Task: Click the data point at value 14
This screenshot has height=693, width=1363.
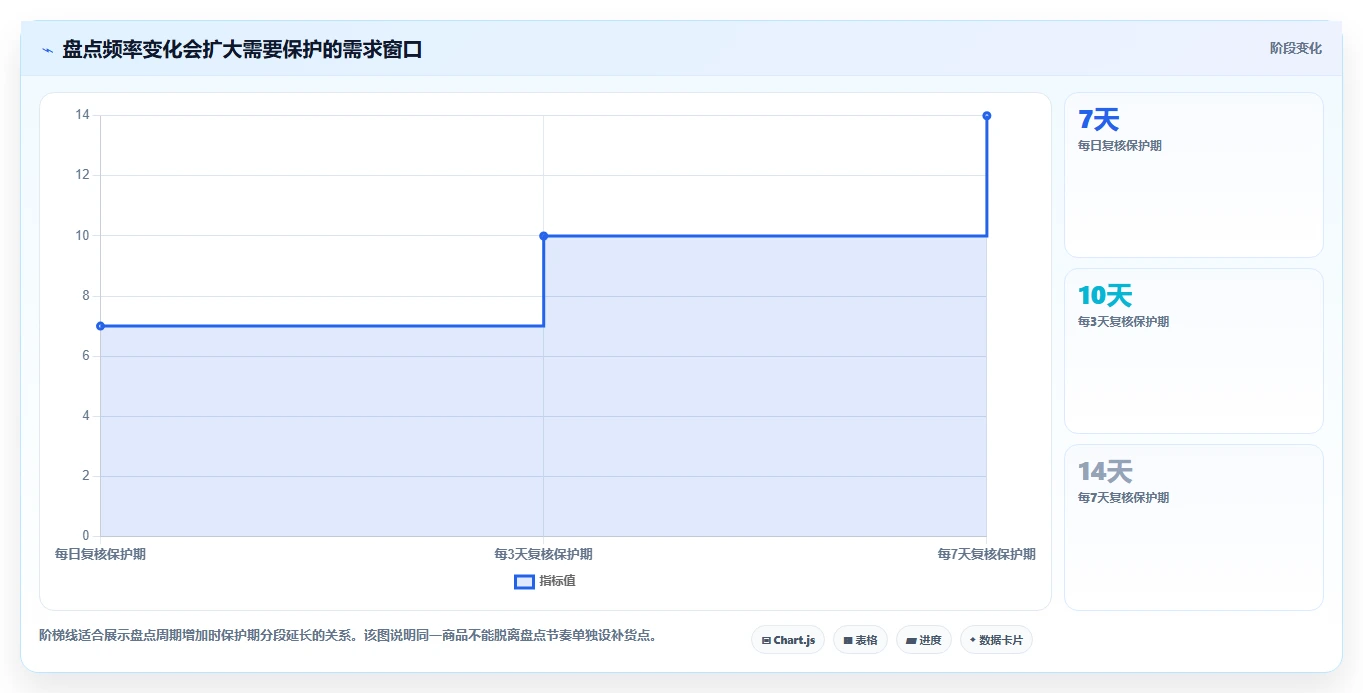Action: point(987,116)
